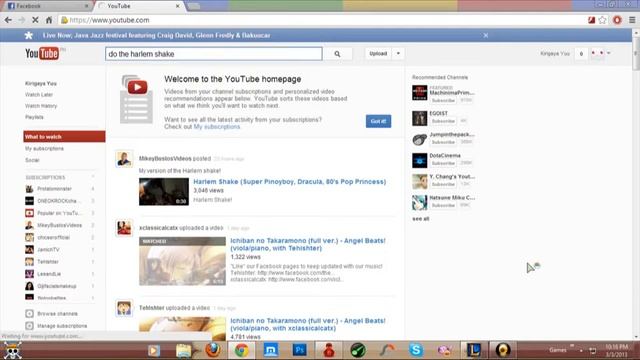The height and width of the screenshot is (360, 640).
Task: Open the account dropdown arrow at top right
Action: click(609, 53)
